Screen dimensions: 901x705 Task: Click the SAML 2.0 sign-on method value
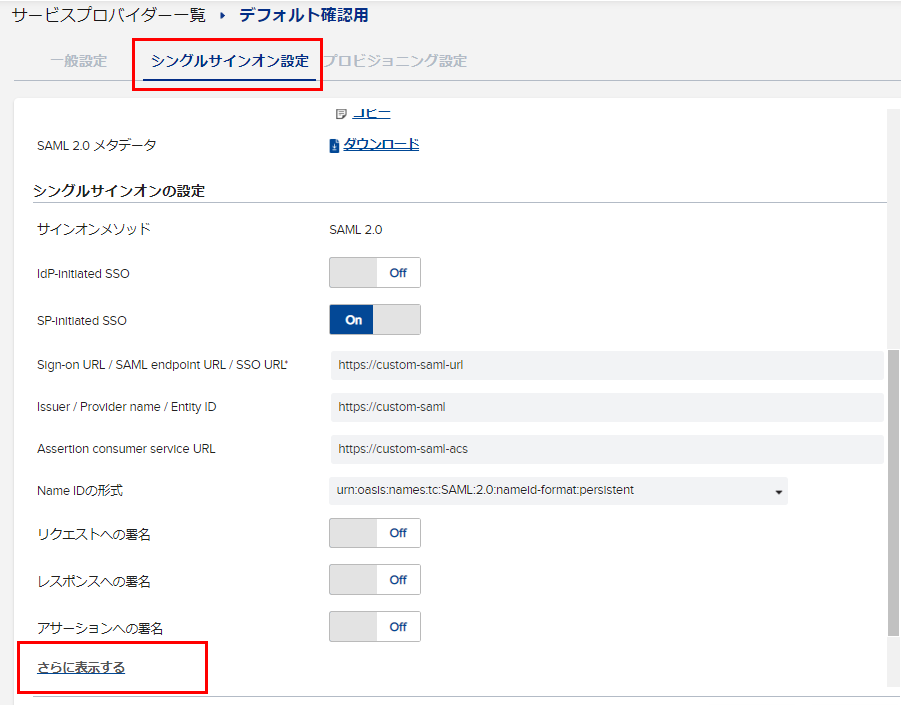coord(356,230)
